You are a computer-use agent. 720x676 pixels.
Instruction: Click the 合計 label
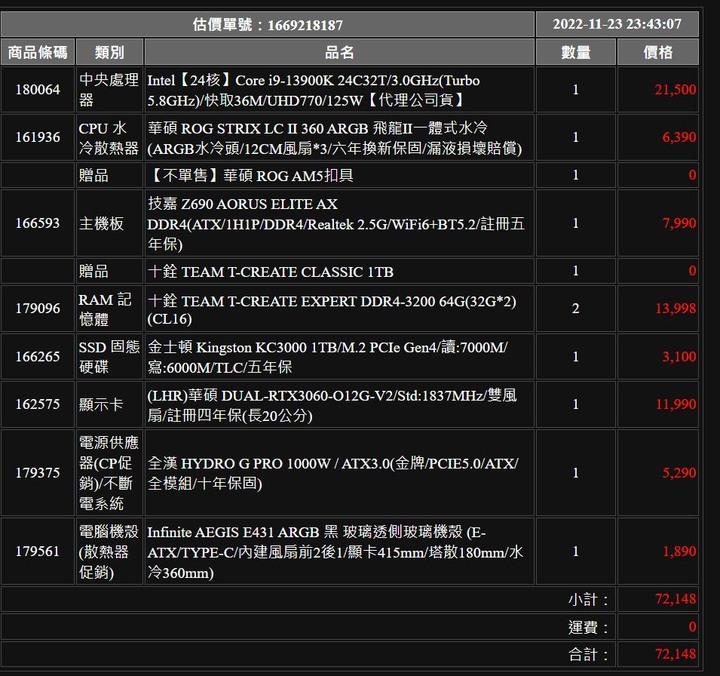pos(588,654)
